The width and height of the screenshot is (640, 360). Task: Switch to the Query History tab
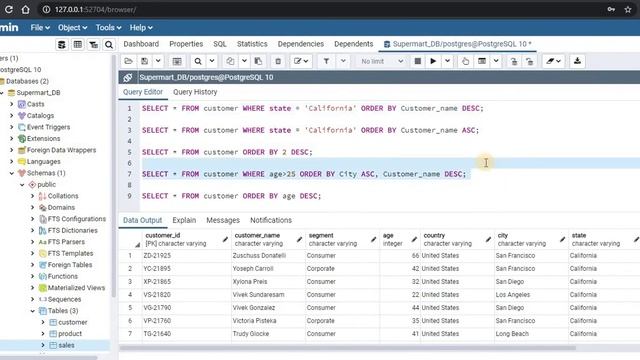pos(195,92)
